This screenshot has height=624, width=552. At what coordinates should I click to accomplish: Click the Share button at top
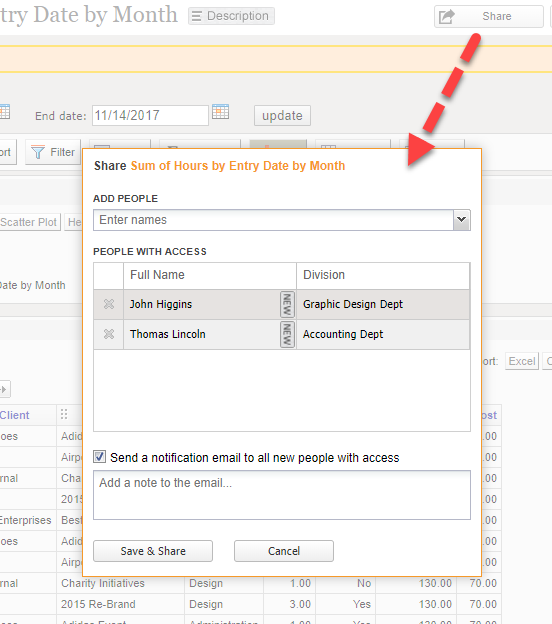(x=489, y=16)
